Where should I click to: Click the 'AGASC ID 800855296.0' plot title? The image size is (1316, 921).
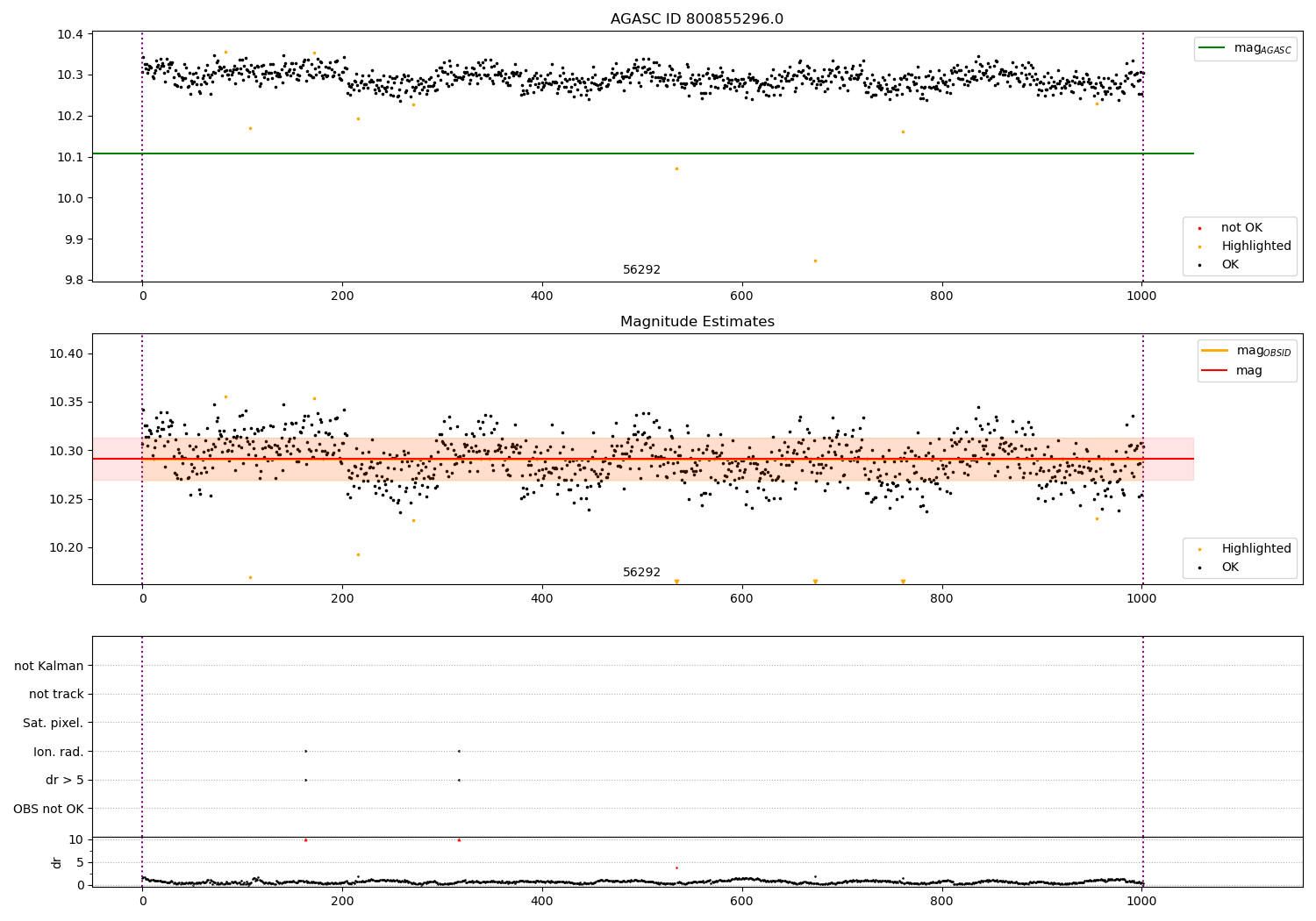697,19
